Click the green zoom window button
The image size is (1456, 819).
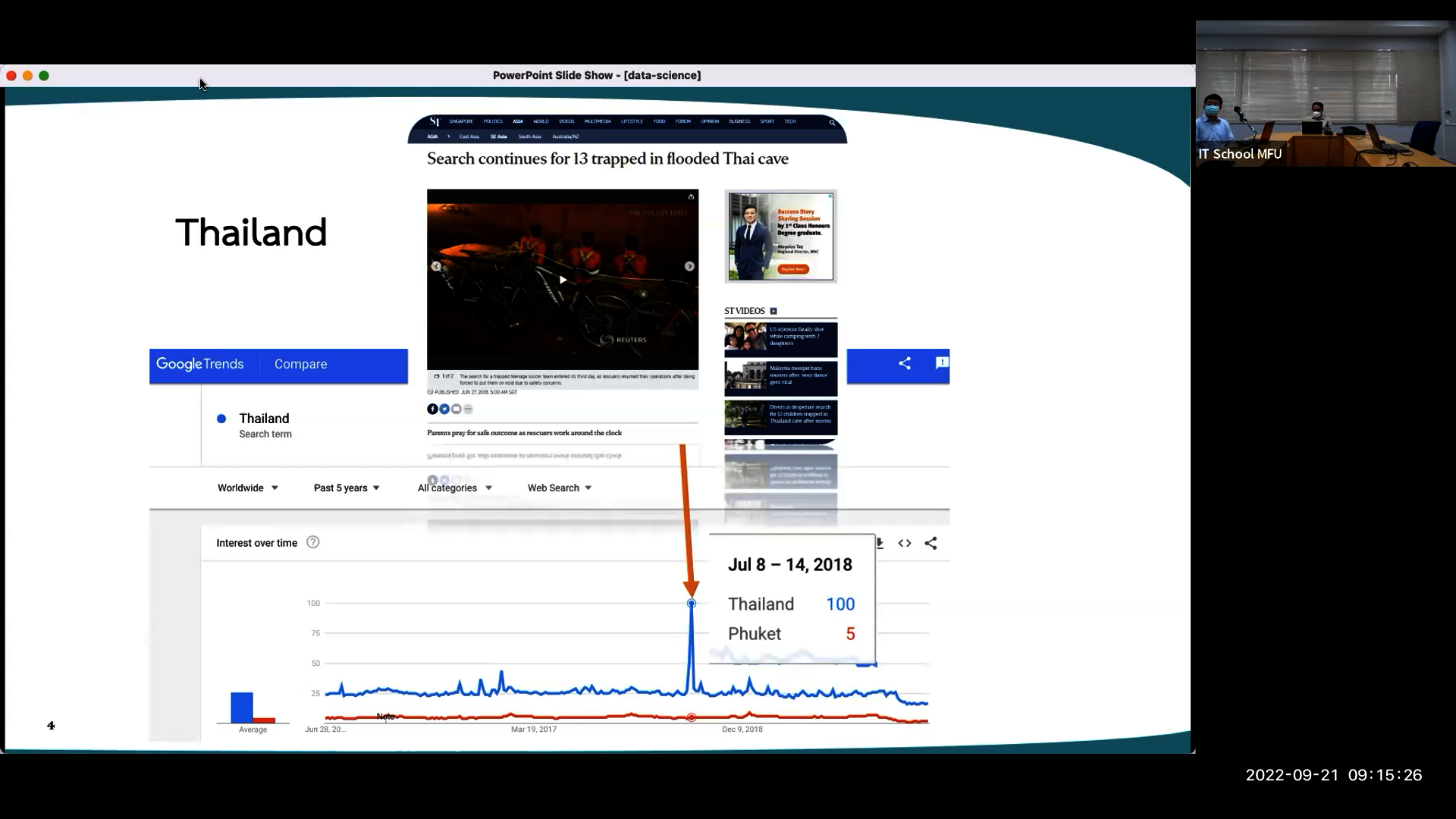coord(44,75)
